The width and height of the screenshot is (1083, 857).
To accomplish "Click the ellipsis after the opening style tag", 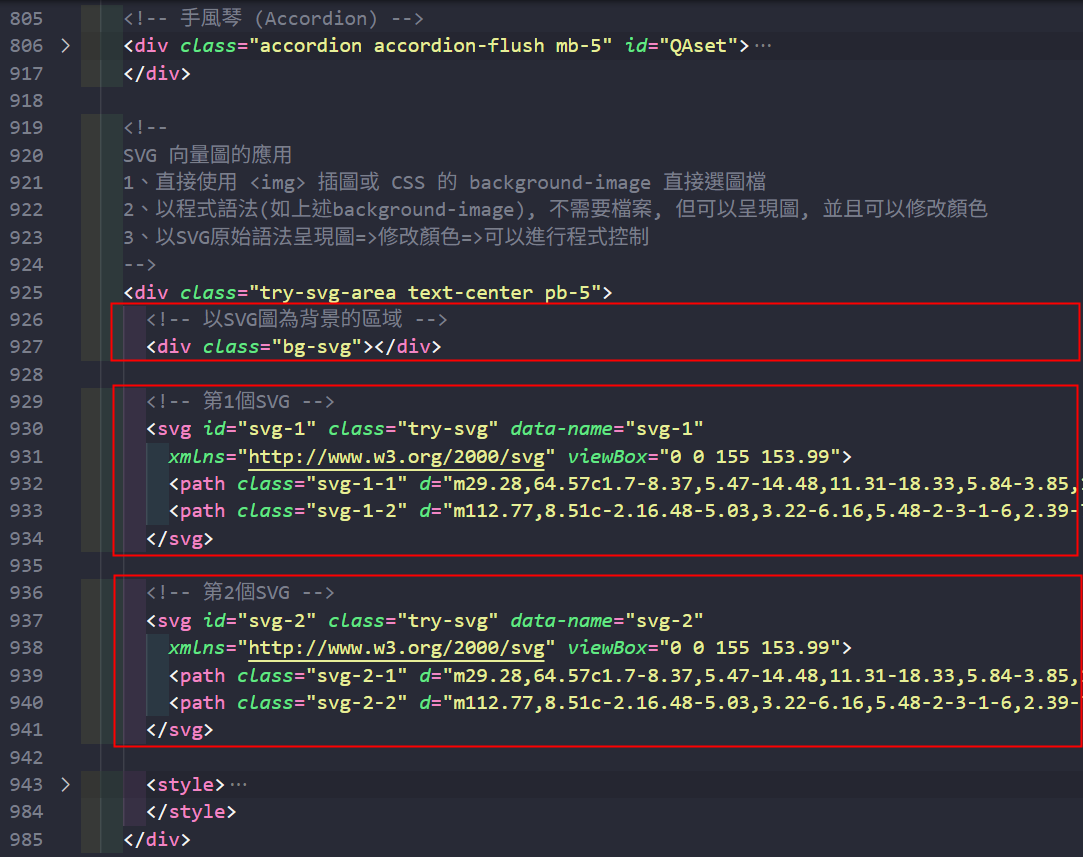I will click(x=238, y=785).
